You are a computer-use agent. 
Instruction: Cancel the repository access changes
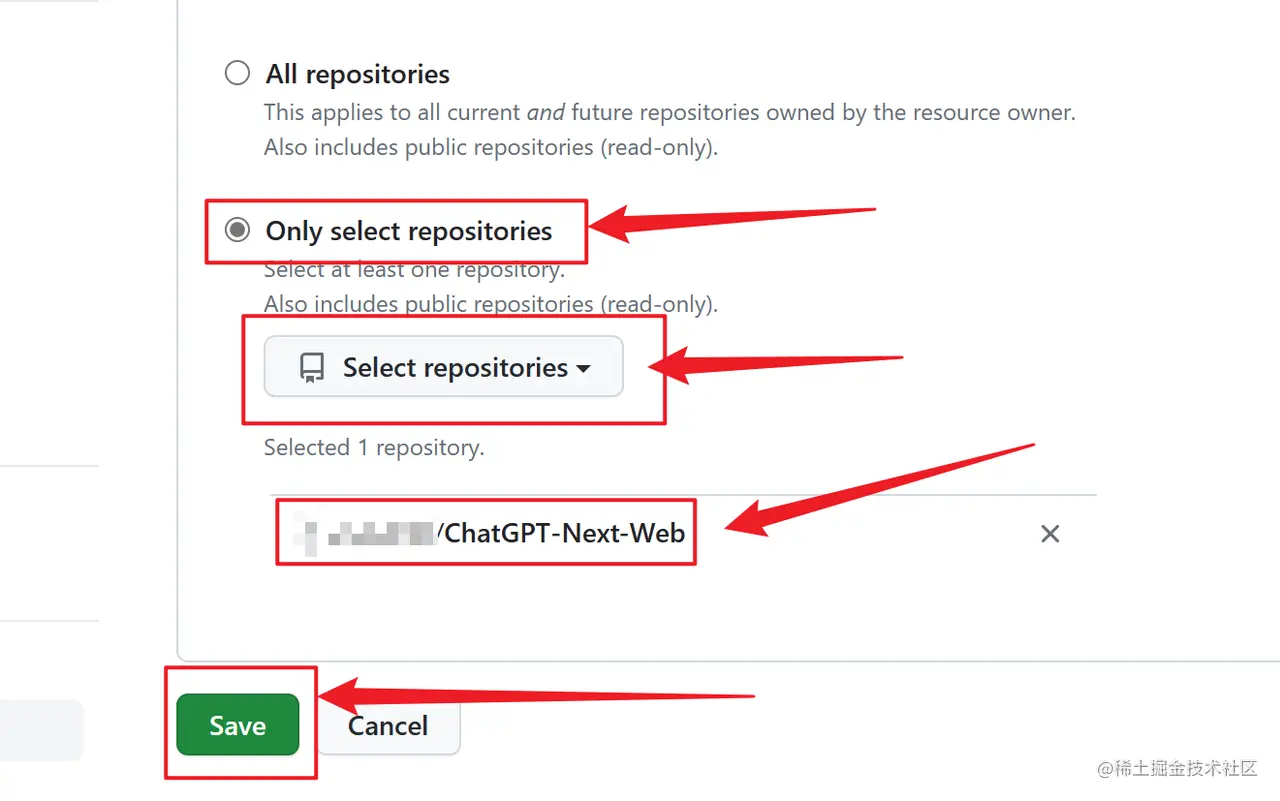coord(388,725)
